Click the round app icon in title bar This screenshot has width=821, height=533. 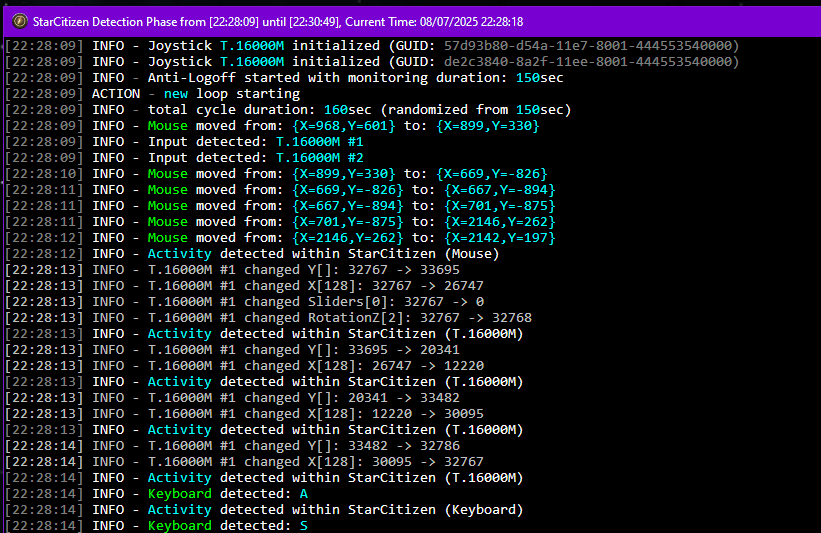point(20,21)
